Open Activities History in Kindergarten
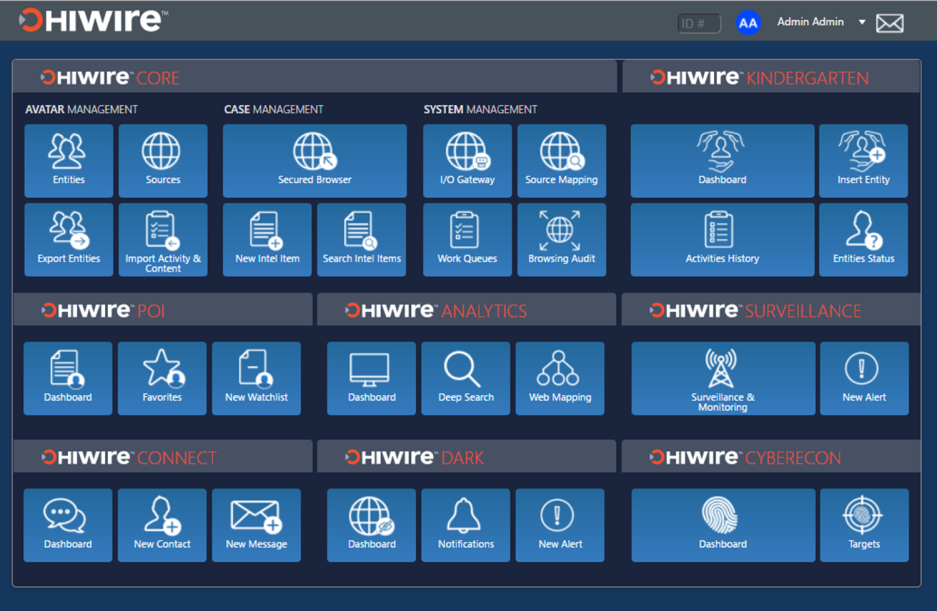Viewport: 937px width, 611px height. [x=722, y=239]
